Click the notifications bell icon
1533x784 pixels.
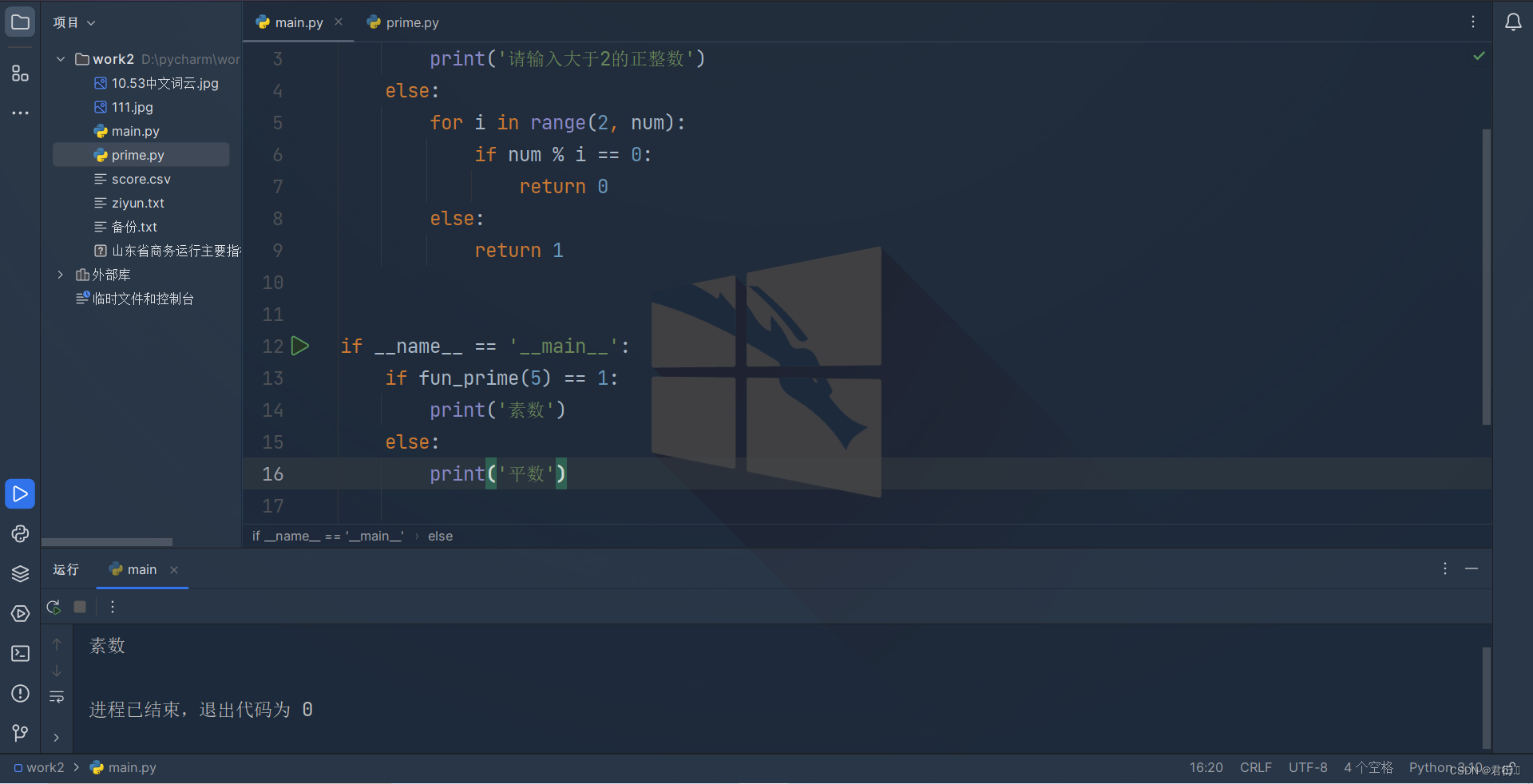pos(1513,22)
